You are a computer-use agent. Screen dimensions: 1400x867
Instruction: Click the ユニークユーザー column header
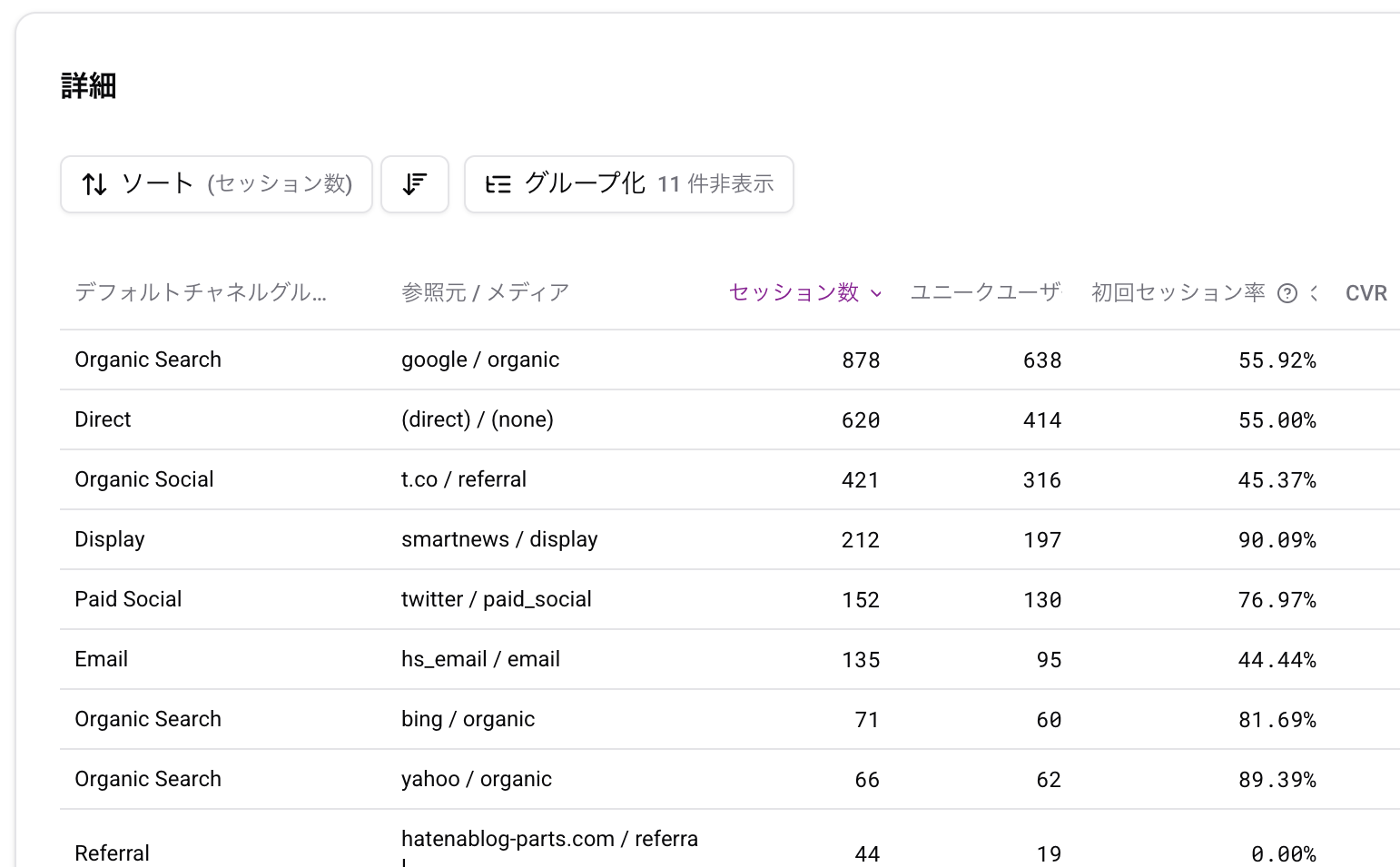985,292
